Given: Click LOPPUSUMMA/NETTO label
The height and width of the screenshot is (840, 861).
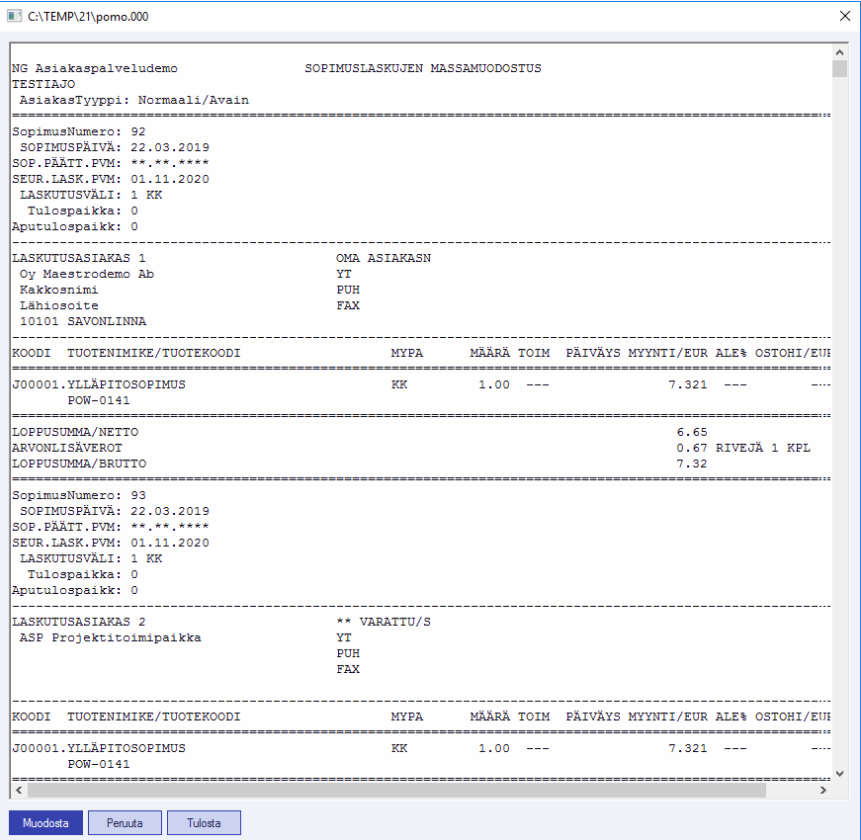Looking at the screenshot, I should 75,432.
